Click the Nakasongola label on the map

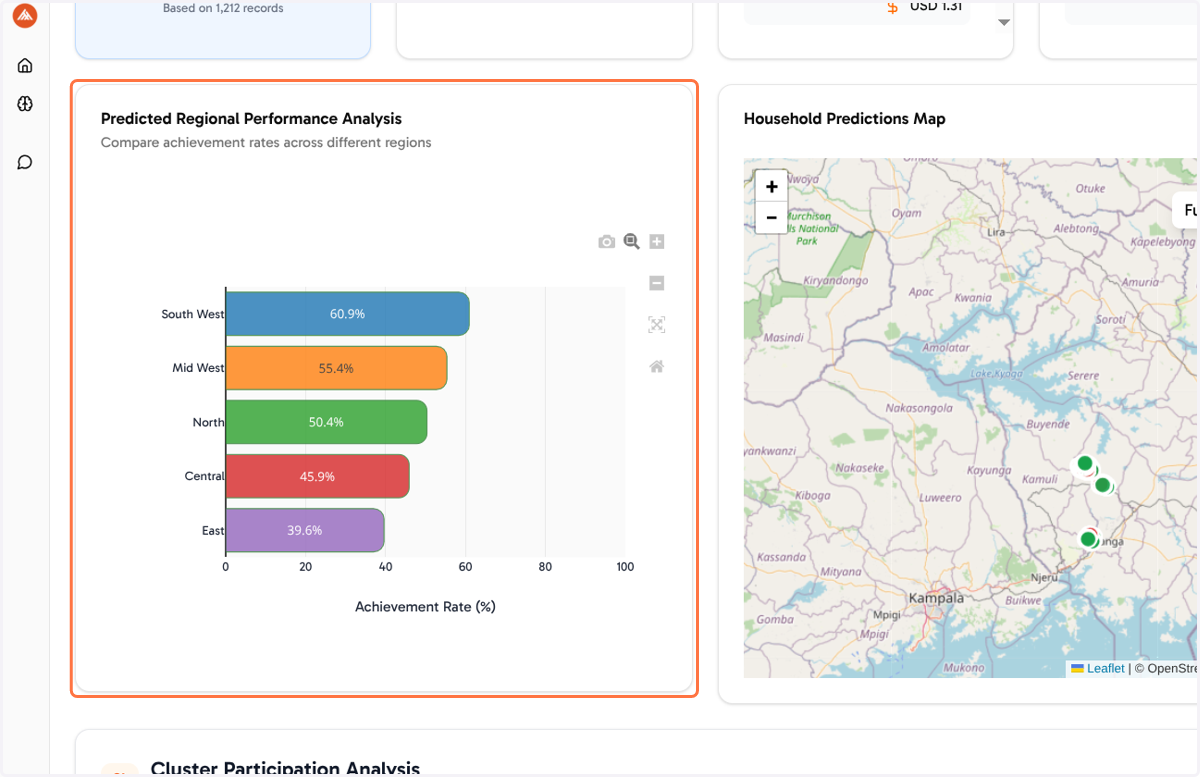920,408
